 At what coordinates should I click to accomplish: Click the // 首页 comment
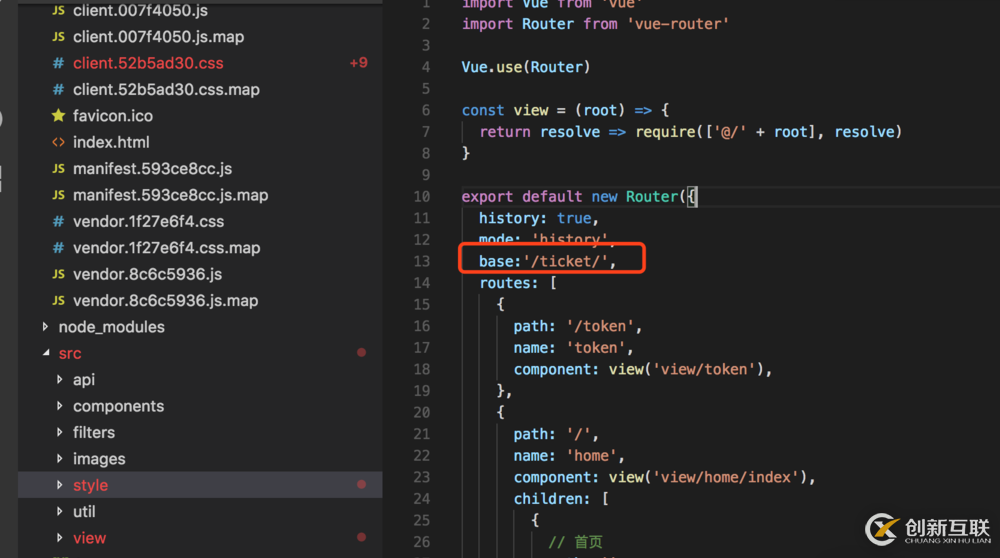pos(575,542)
